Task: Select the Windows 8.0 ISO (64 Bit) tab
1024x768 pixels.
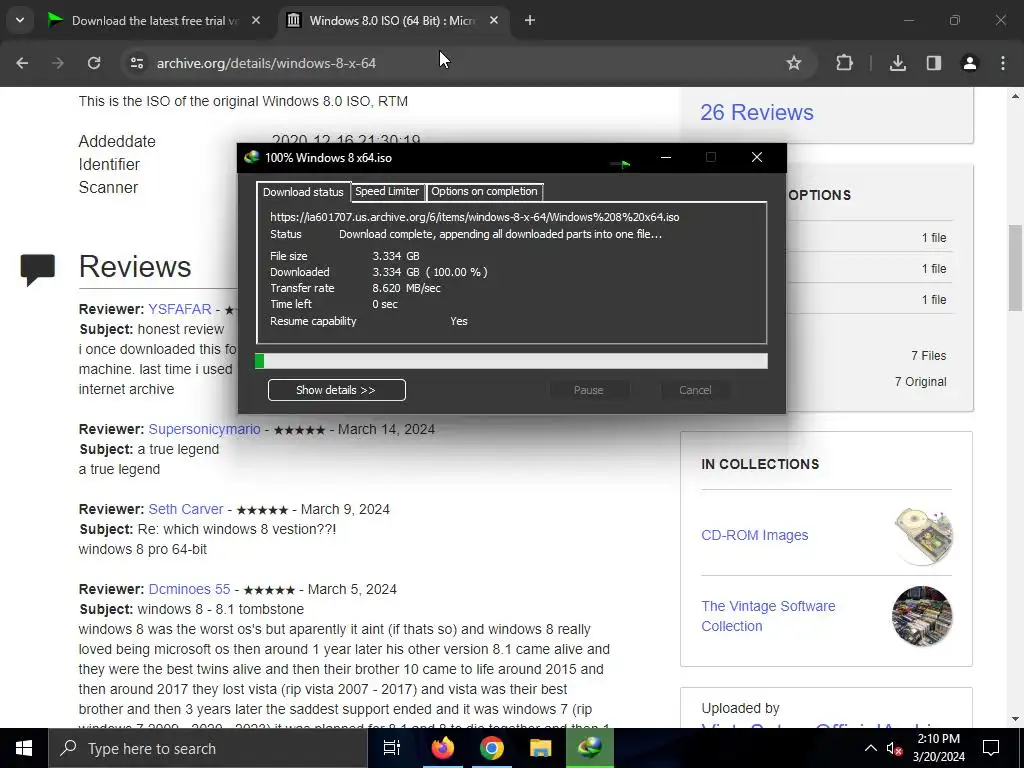Action: click(392, 21)
